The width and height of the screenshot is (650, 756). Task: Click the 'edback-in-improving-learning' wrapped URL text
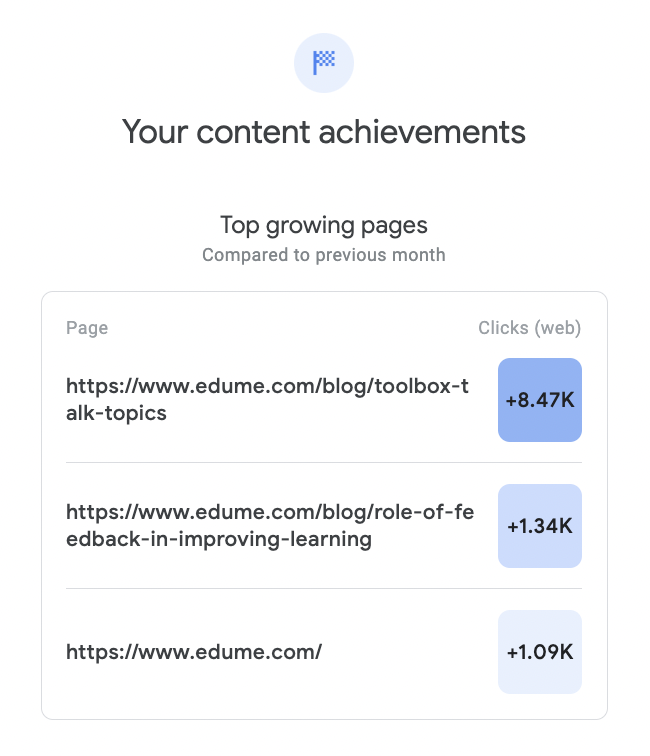coord(219,540)
